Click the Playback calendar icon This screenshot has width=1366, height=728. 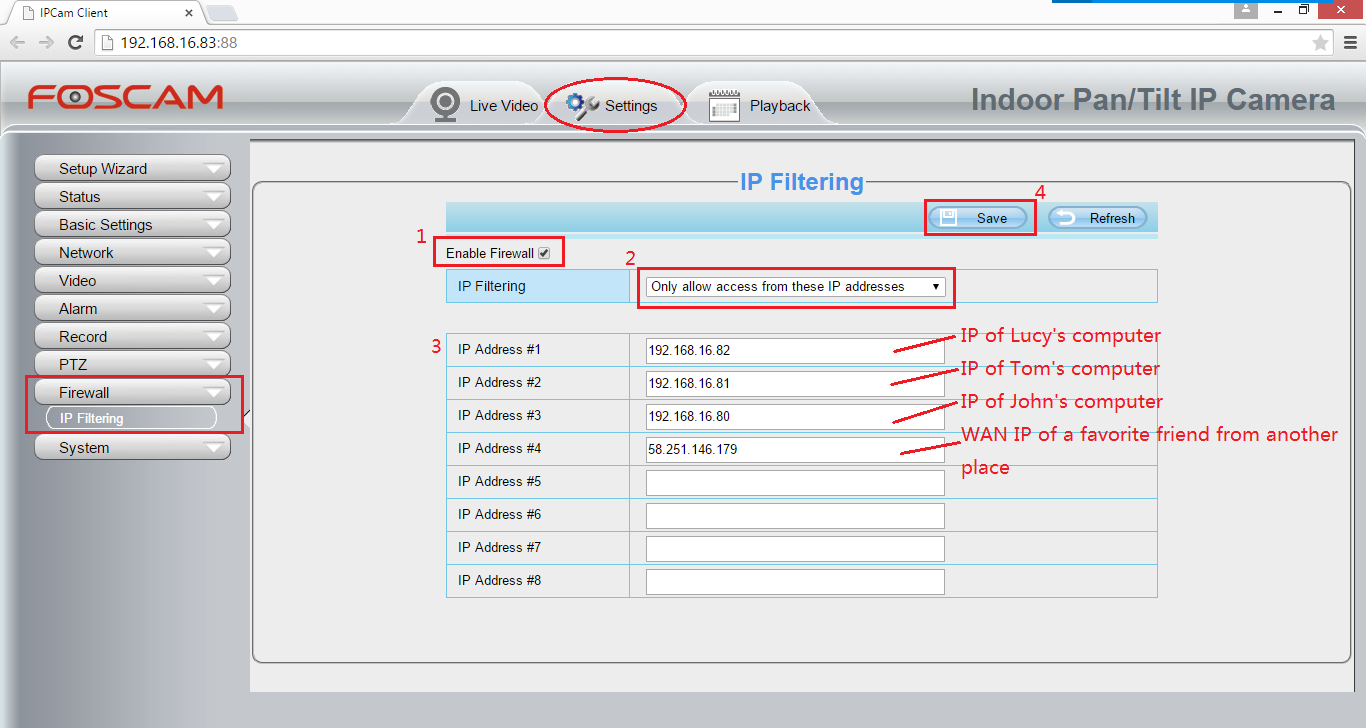pyautogui.click(x=724, y=105)
